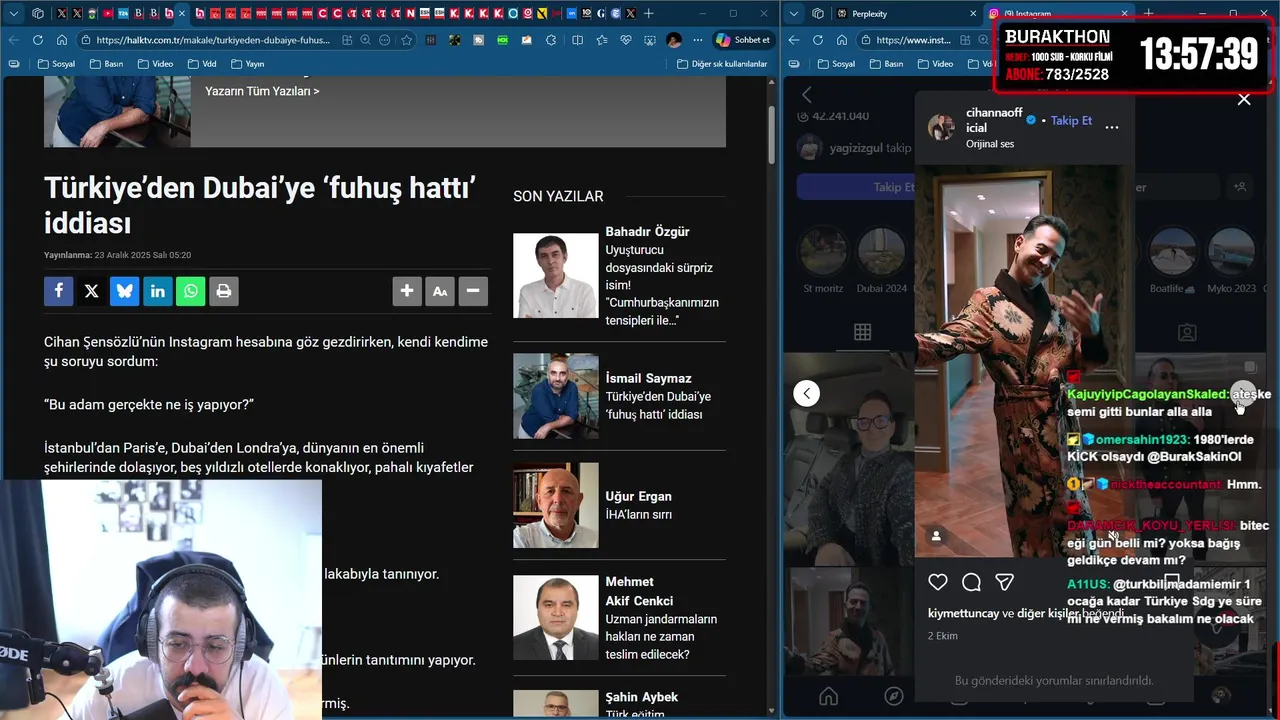Open extensions puzzle icon in left browser
The height and width of the screenshot is (720, 1280).
[x=552, y=40]
